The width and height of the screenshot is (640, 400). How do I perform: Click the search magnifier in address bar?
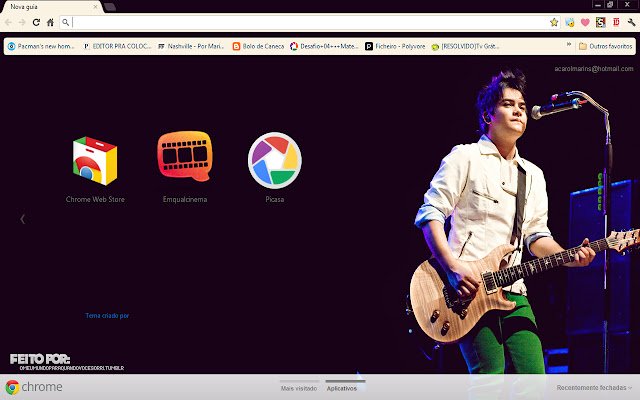pos(66,22)
